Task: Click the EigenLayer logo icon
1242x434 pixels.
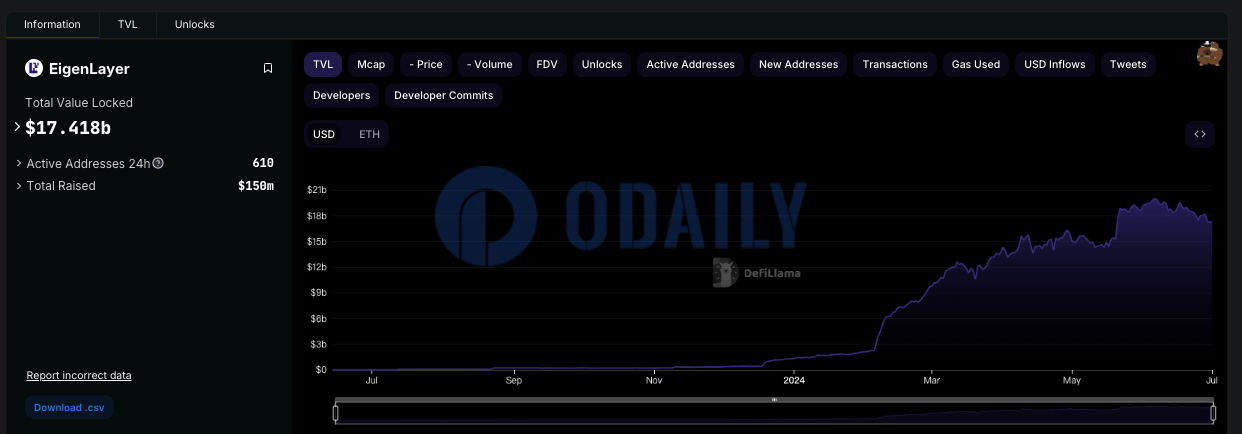Action: (x=33, y=68)
